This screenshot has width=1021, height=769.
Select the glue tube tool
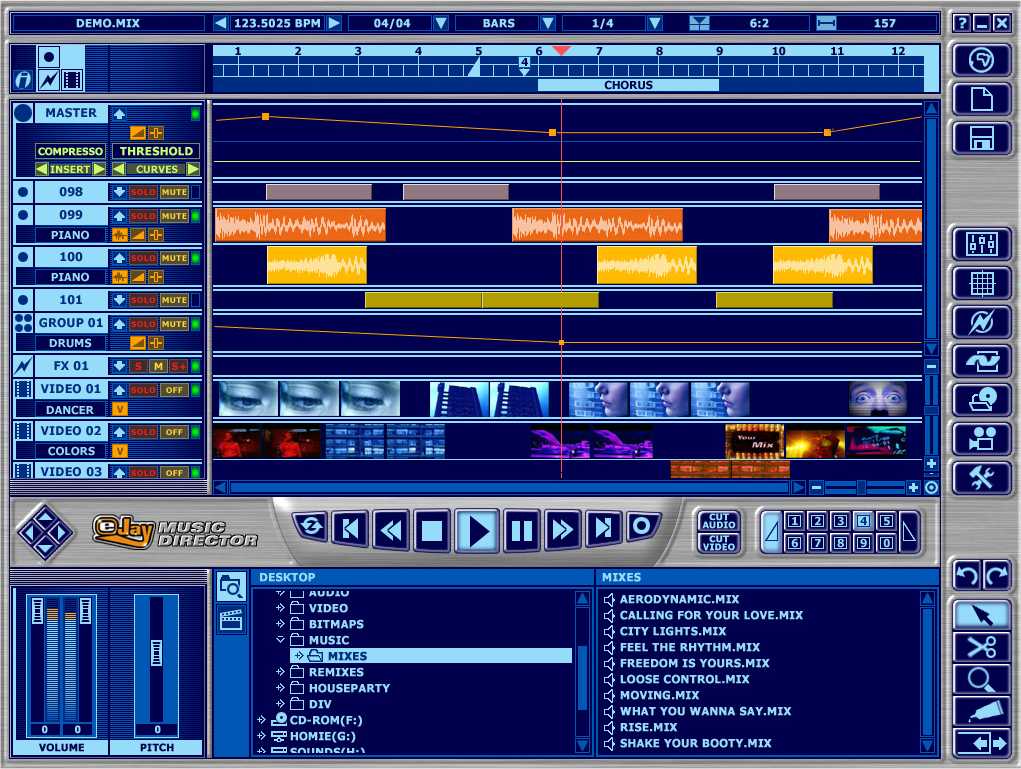(x=981, y=712)
